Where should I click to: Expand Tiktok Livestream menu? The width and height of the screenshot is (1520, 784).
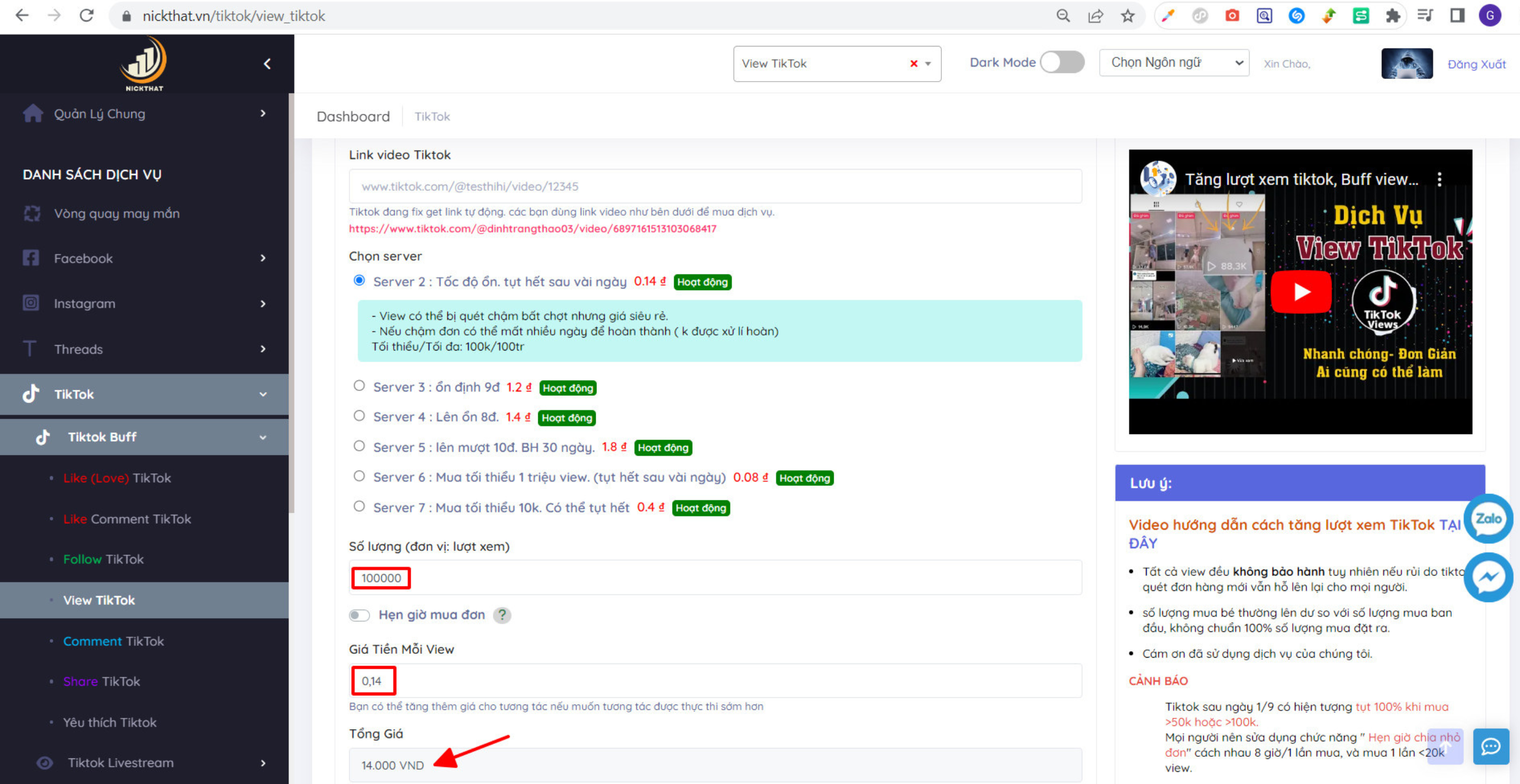pyautogui.click(x=144, y=763)
